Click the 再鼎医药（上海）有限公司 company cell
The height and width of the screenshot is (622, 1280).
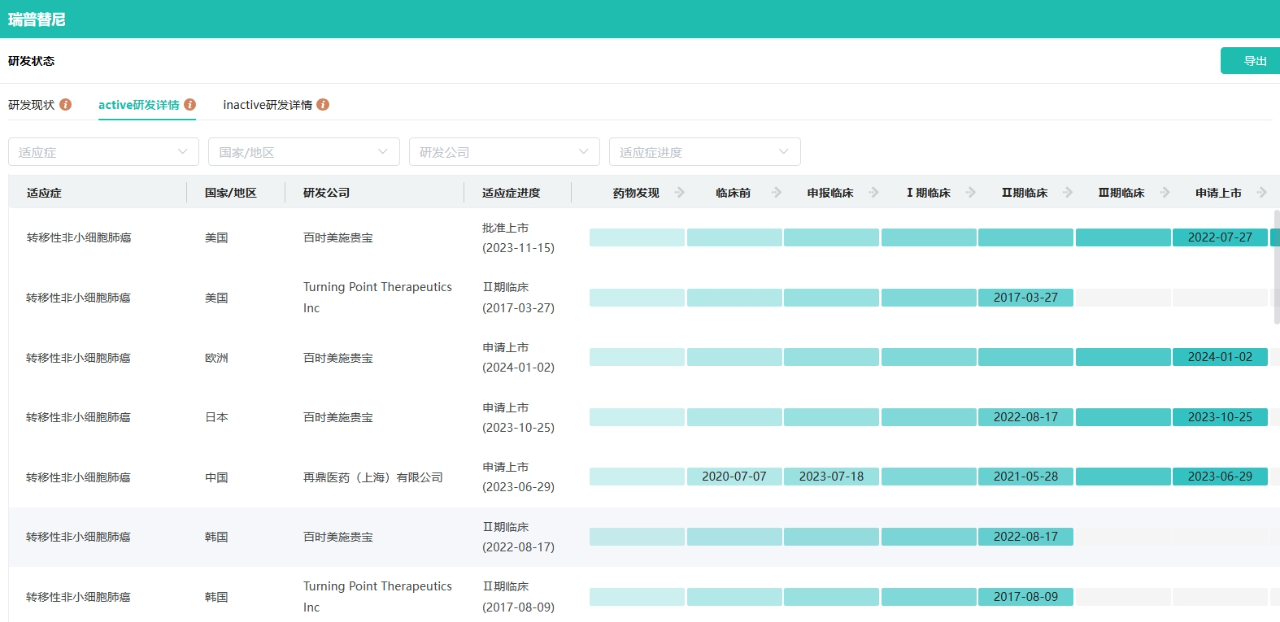373,478
